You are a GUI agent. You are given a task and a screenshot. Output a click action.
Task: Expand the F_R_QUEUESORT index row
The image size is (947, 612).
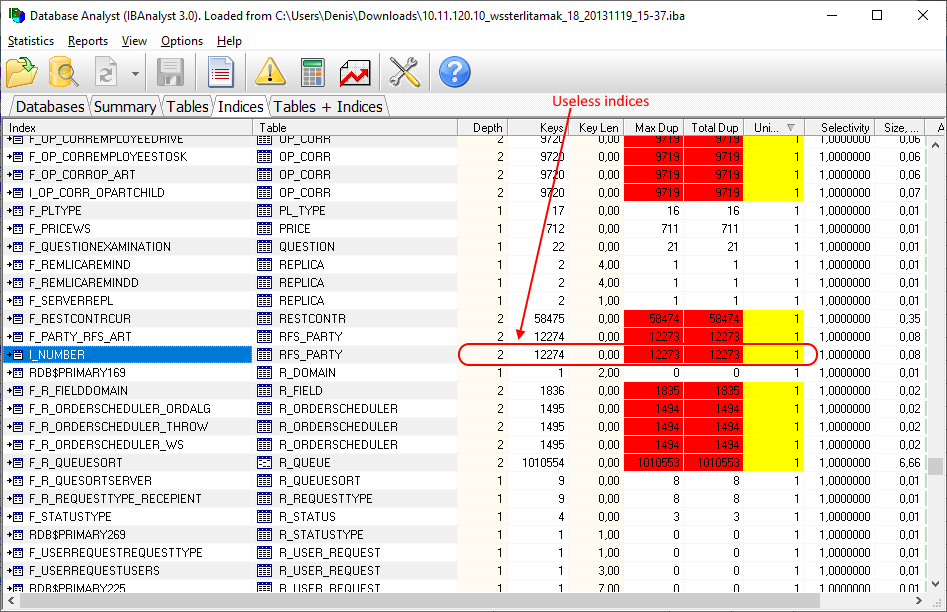pyautogui.click(x=10, y=463)
